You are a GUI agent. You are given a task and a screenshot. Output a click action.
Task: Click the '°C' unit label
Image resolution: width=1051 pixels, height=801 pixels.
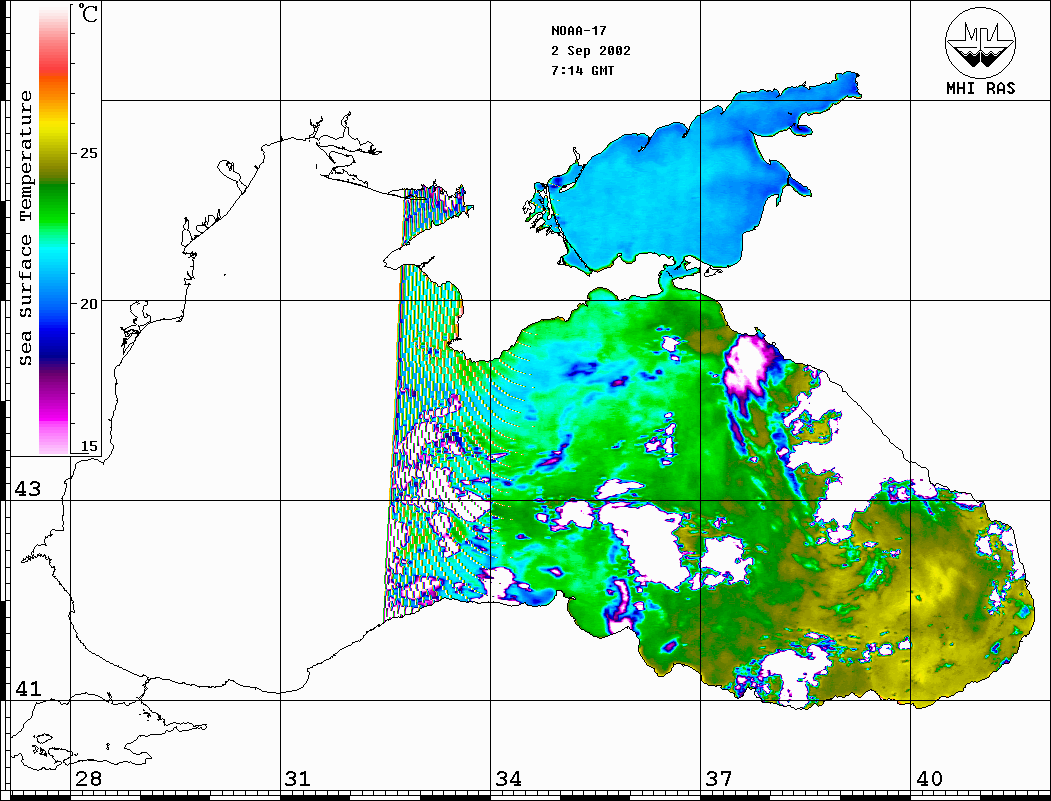88,14
